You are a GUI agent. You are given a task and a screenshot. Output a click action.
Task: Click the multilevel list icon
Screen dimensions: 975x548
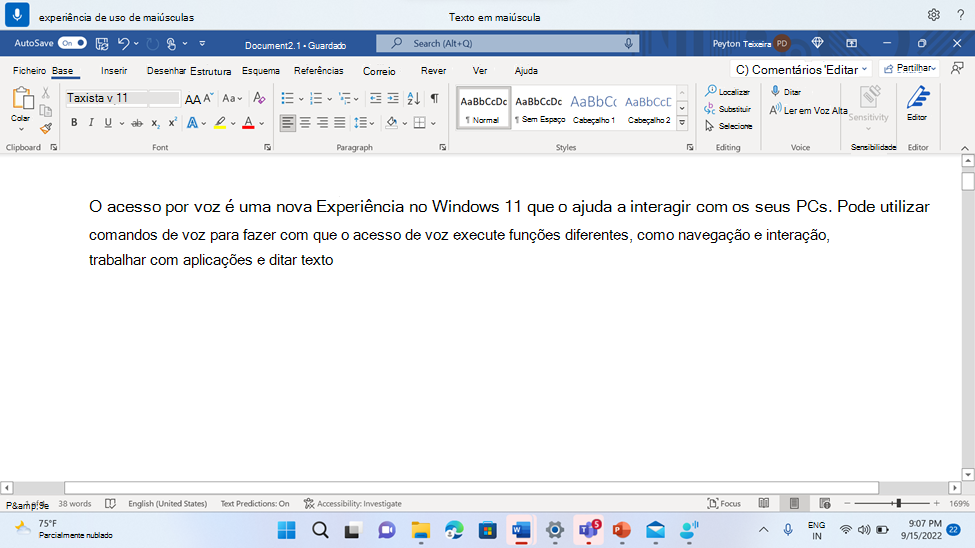point(345,98)
